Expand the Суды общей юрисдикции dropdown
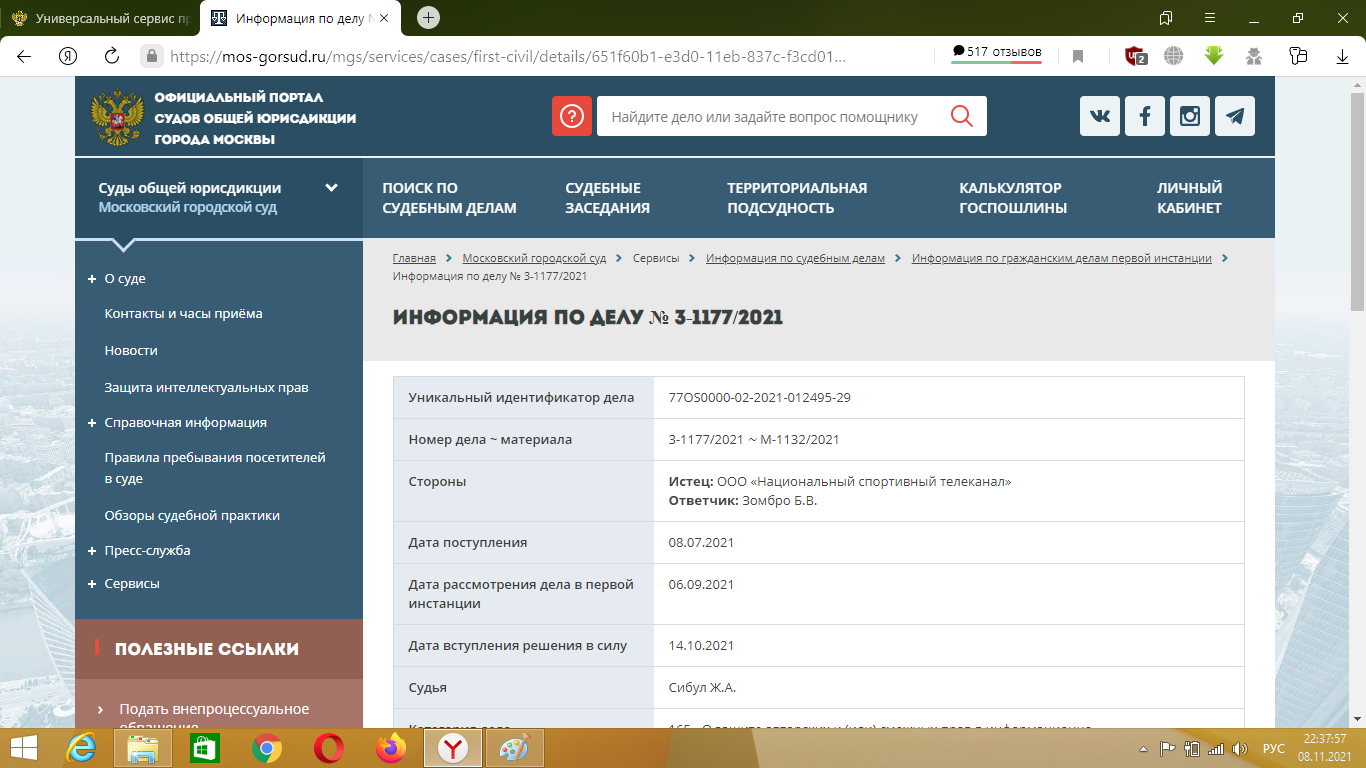 pos(332,187)
